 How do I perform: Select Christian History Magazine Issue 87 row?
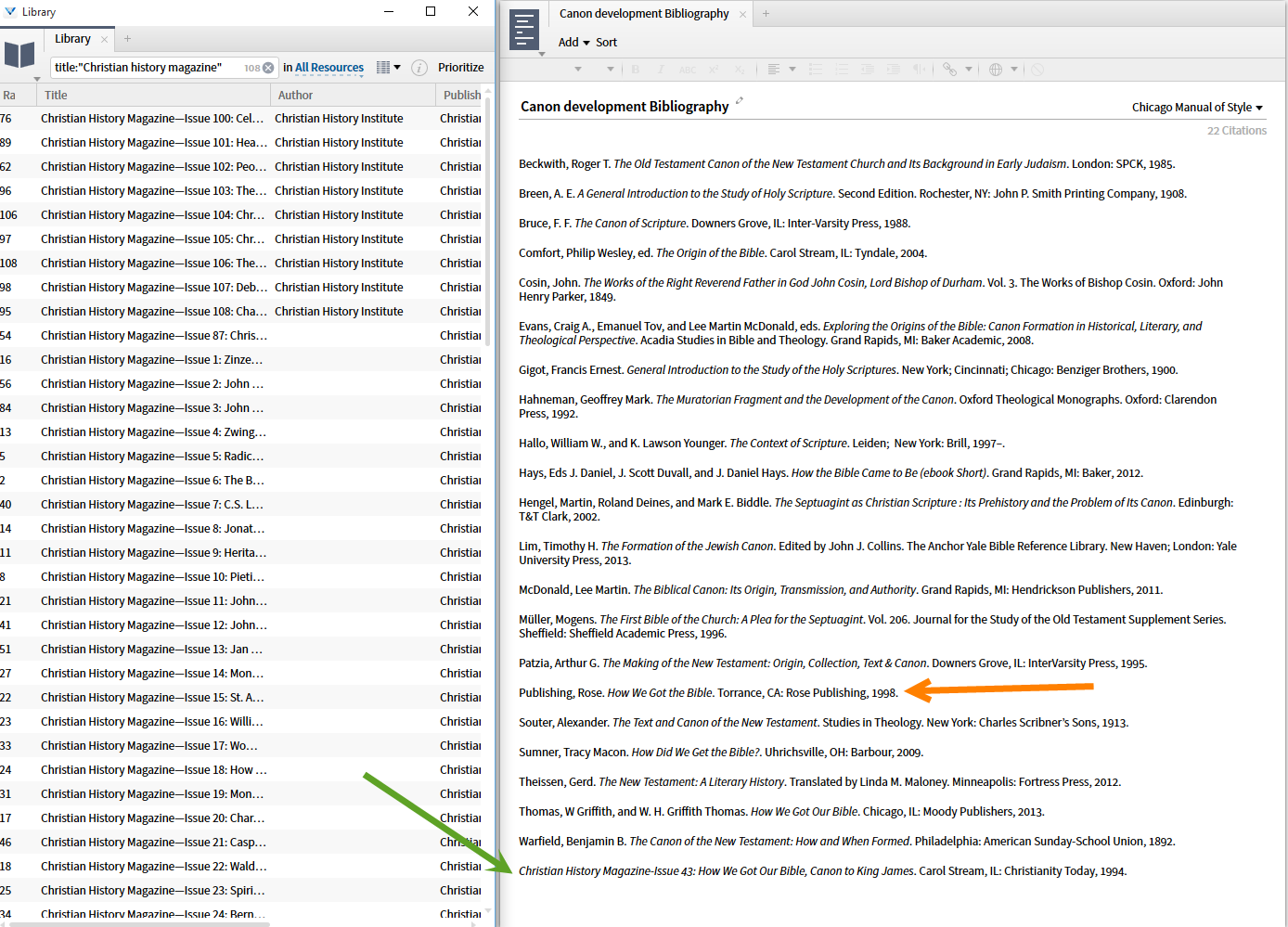tap(241, 336)
